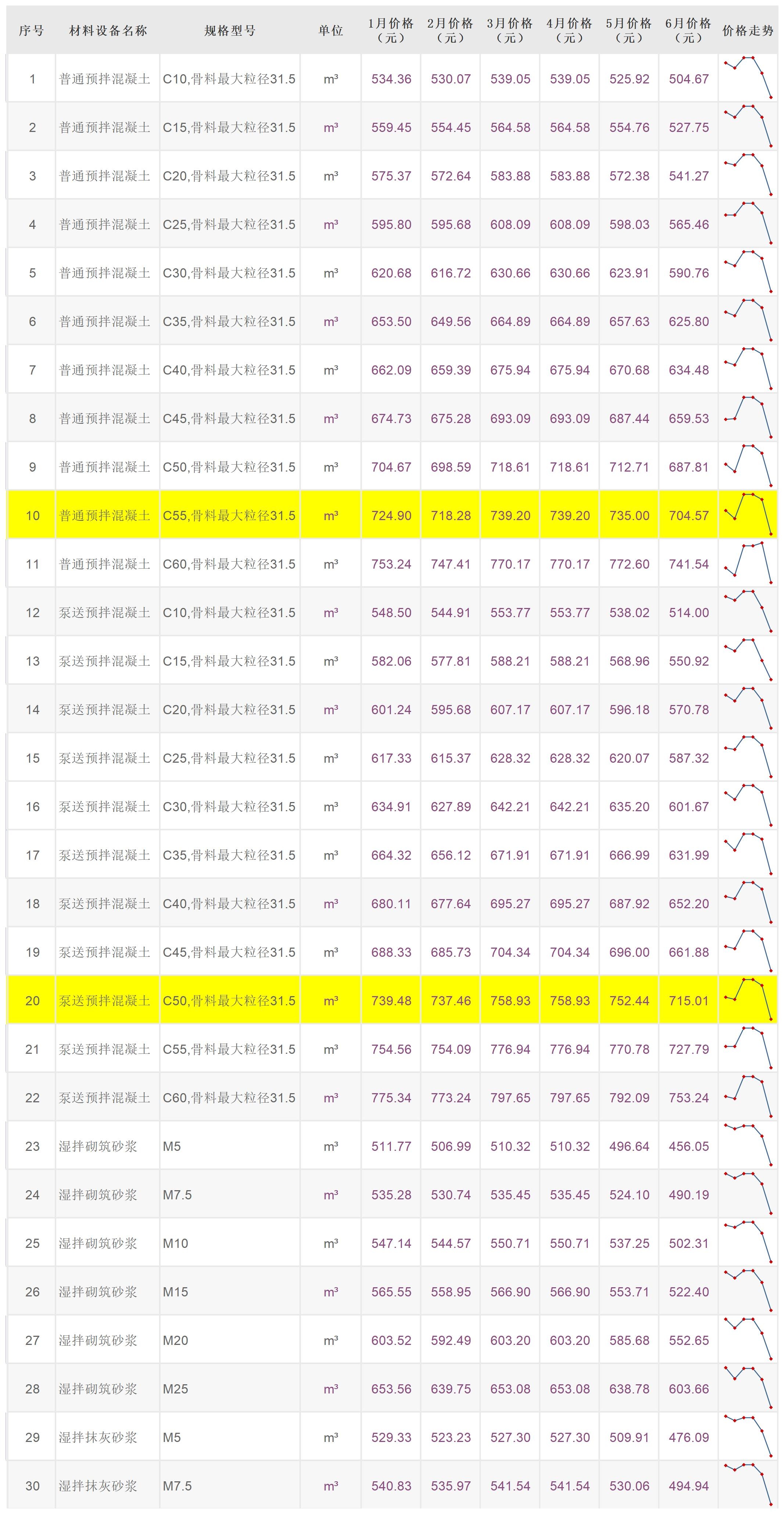784x1514 pixels.
Task: Select the price 715.01 in row 20
Action: point(688,1000)
